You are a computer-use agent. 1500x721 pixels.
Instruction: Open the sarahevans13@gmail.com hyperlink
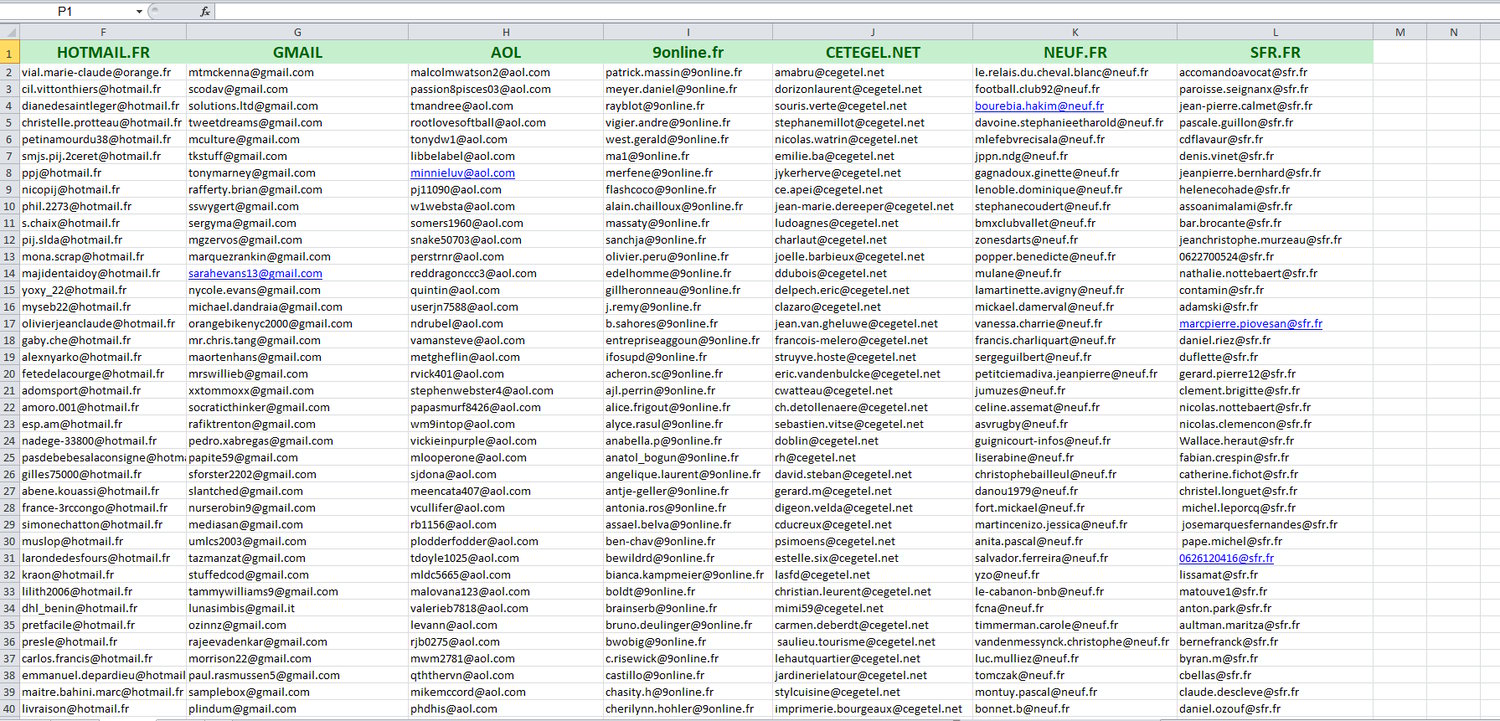coord(255,273)
